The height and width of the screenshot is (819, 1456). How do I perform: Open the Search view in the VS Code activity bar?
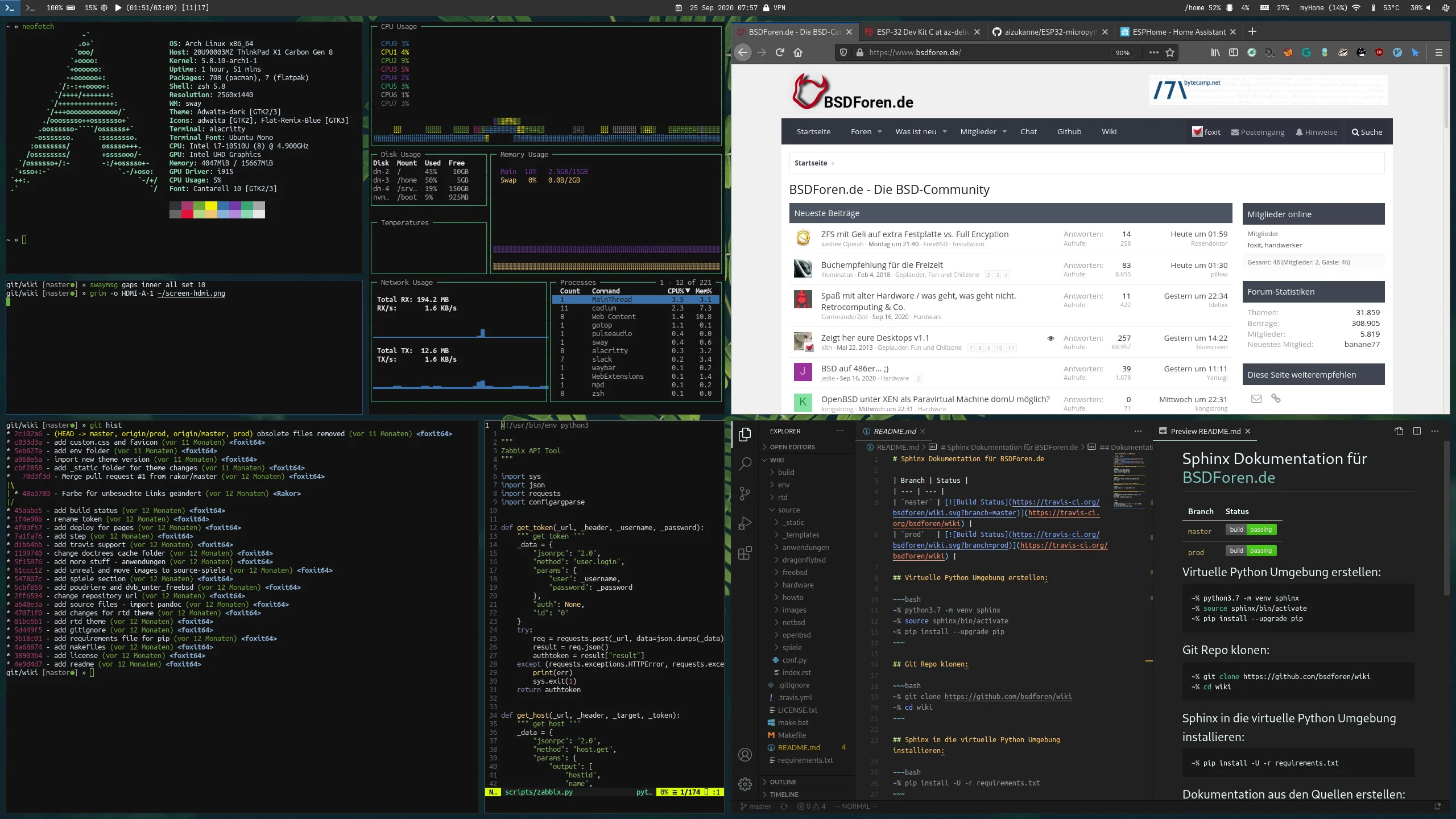pyautogui.click(x=744, y=464)
